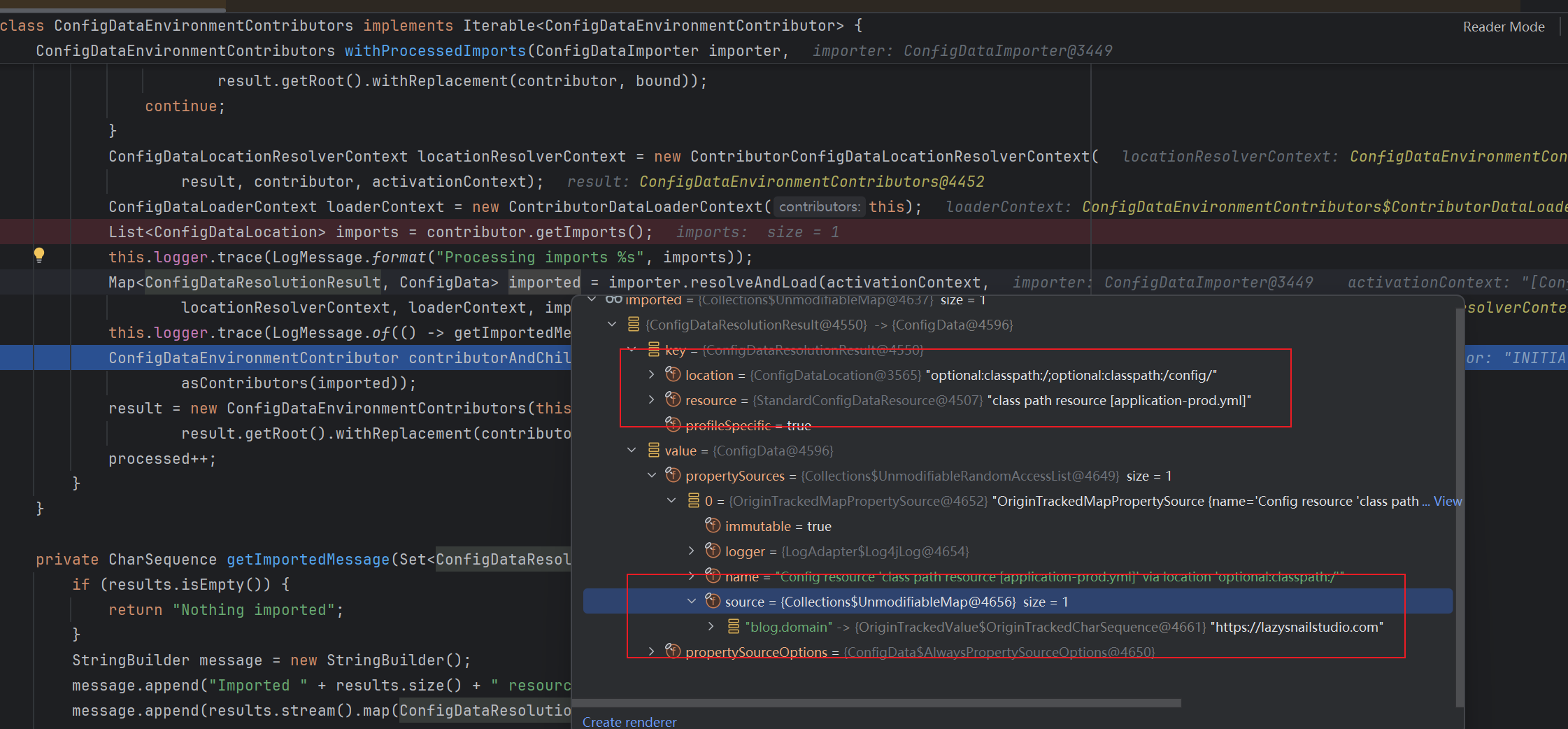Click the field icon next to immutable

click(x=713, y=525)
